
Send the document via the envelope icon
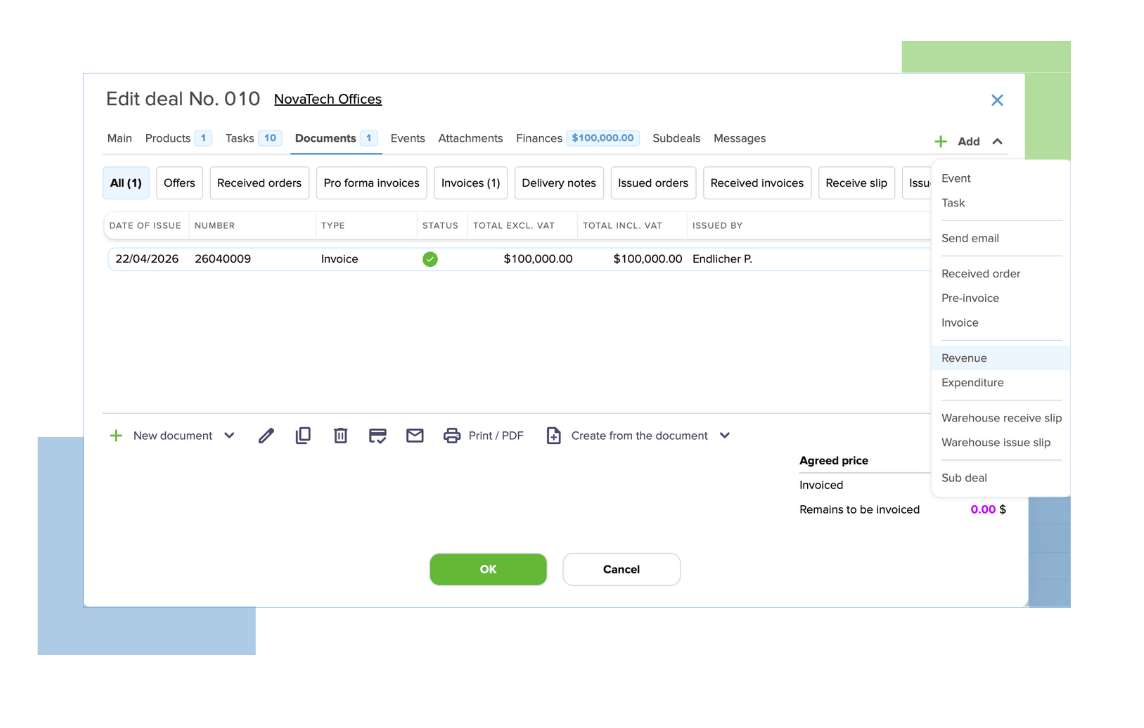click(415, 435)
